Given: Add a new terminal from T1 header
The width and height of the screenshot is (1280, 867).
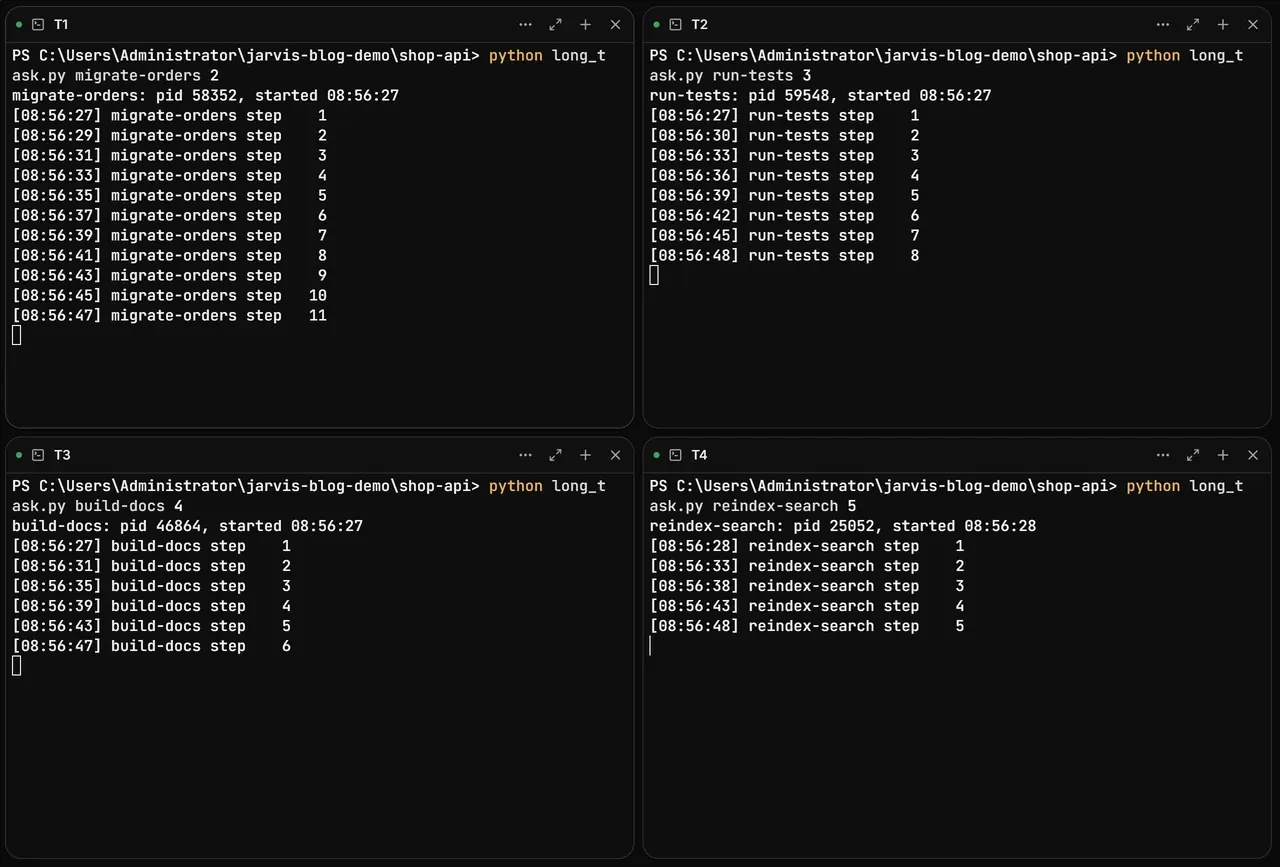Looking at the screenshot, I should point(586,24).
